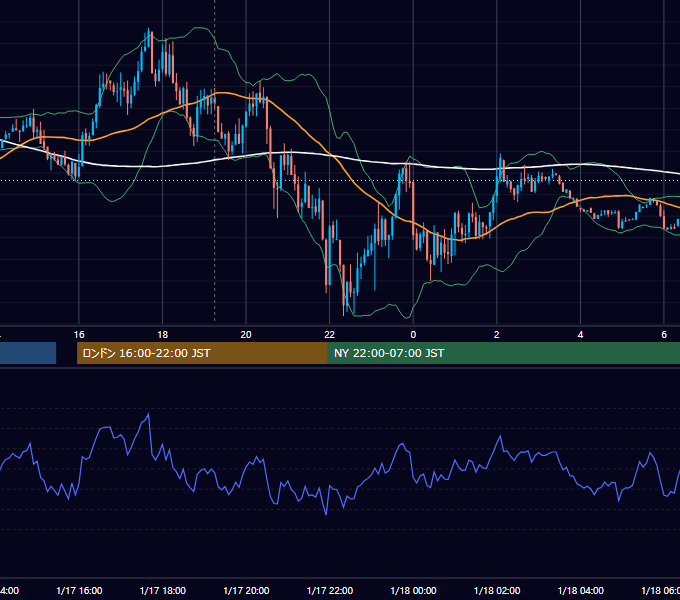The image size is (680, 600).
Task: Click the 1/17 22:00 date label
Action: [x=330, y=590]
